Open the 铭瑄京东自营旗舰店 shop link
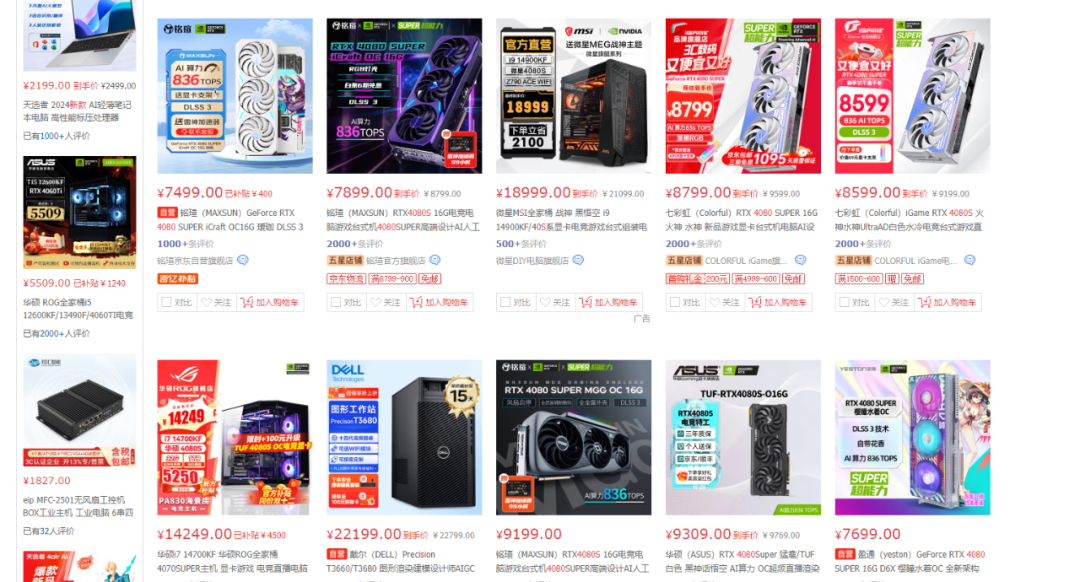The height and width of the screenshot is (582, 1080). click(195, 261)
